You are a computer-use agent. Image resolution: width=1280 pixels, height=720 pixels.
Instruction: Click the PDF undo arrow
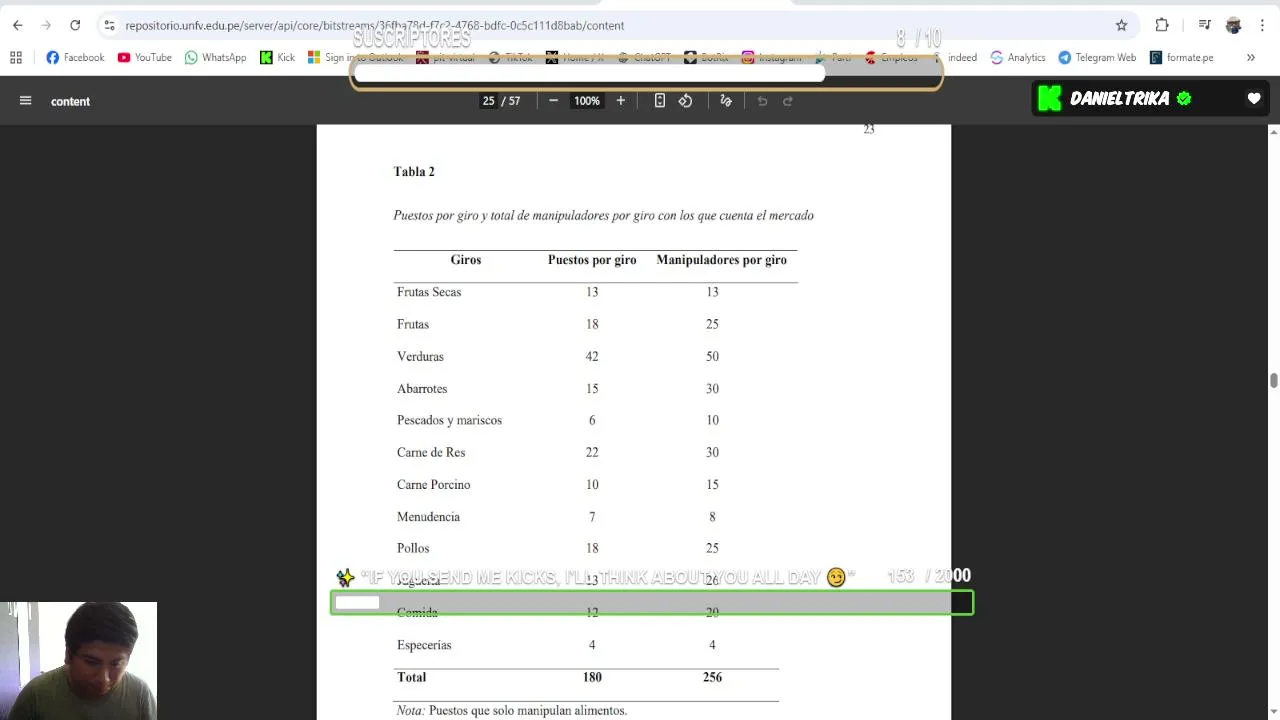click(x=762, y=100)
